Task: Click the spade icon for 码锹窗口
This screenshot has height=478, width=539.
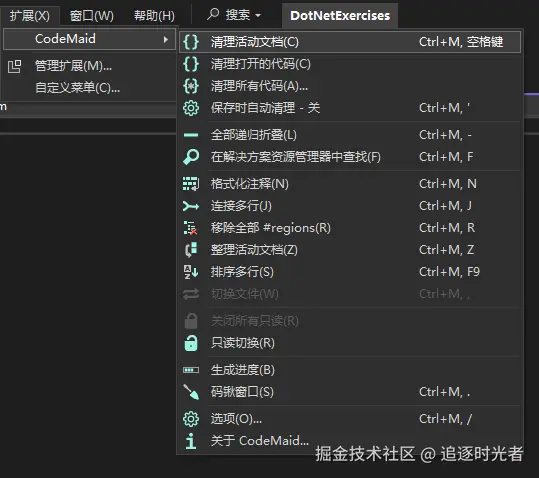Action: (x=191, y=392)
